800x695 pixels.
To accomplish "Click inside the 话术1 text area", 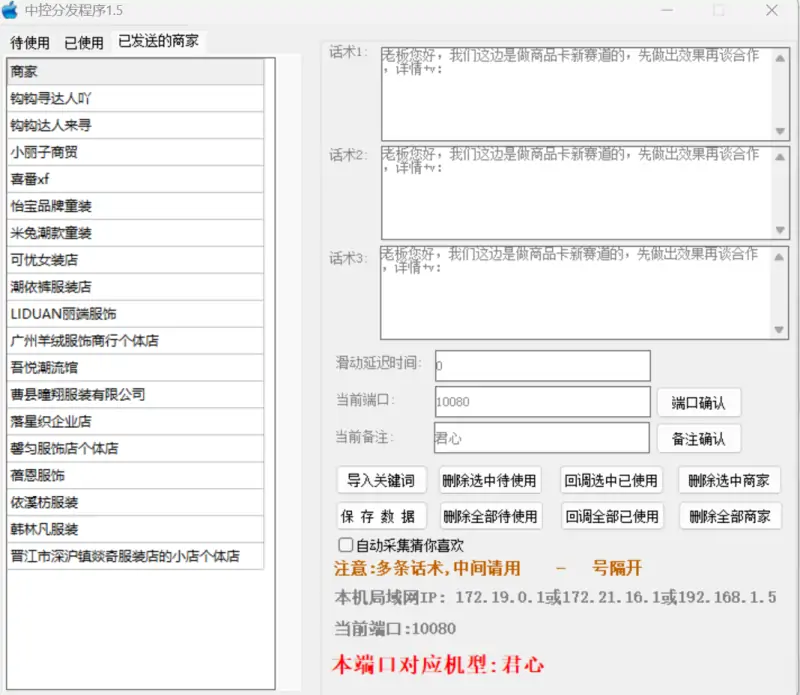I will (x=570, y=90).
